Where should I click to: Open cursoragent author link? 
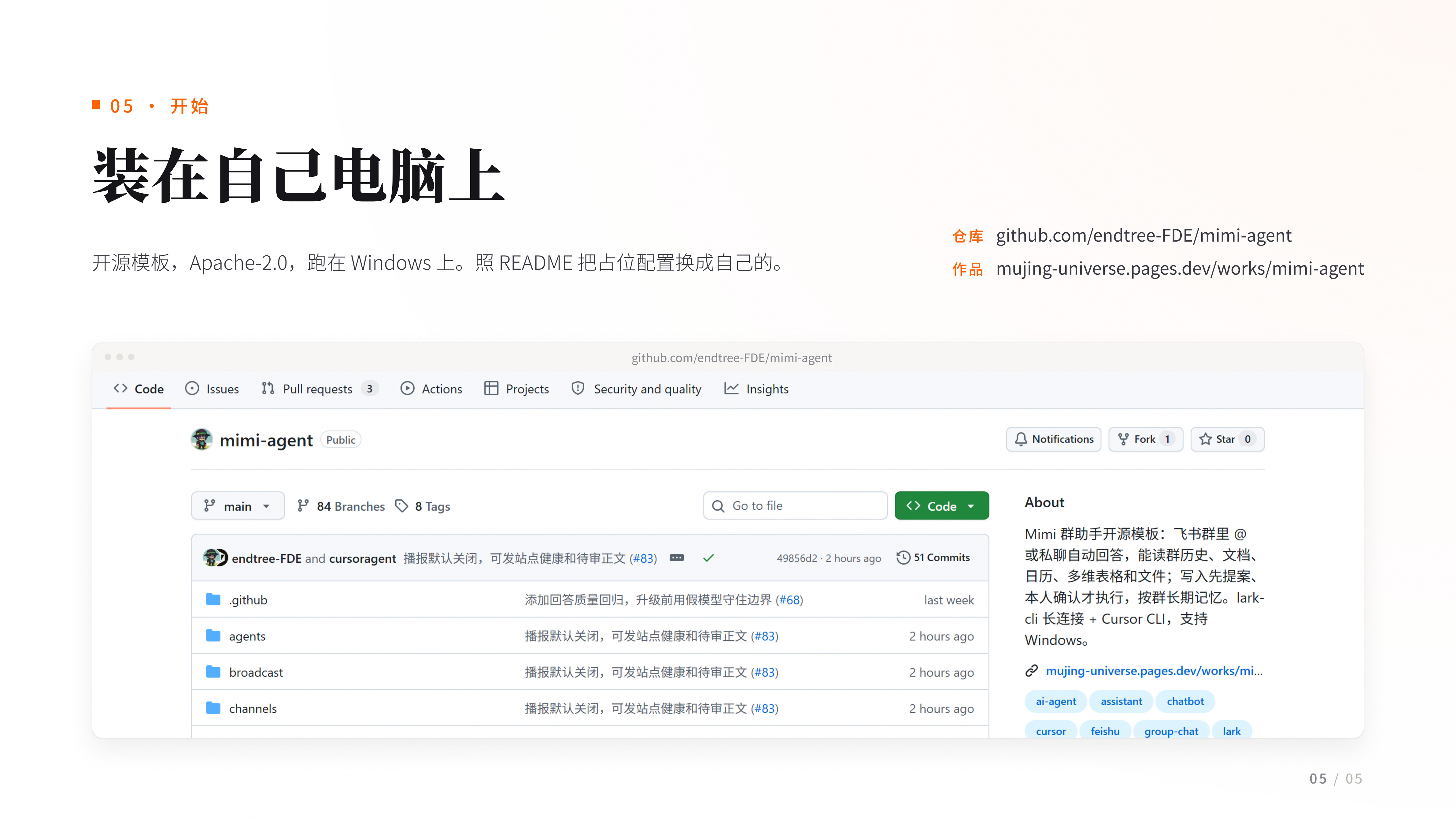tap(362, 558)
